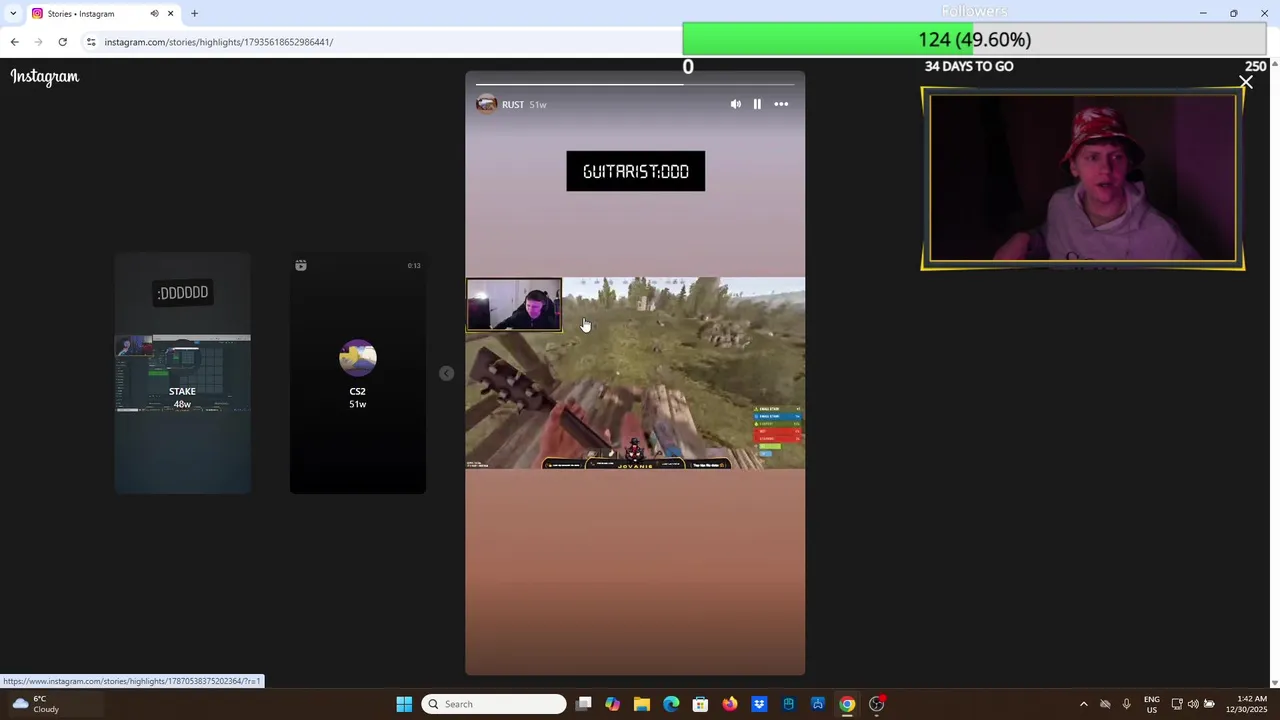The width and height of the screenshot is (1280, 720).
Task: Open a new browser tab
Action: point(194,13)
